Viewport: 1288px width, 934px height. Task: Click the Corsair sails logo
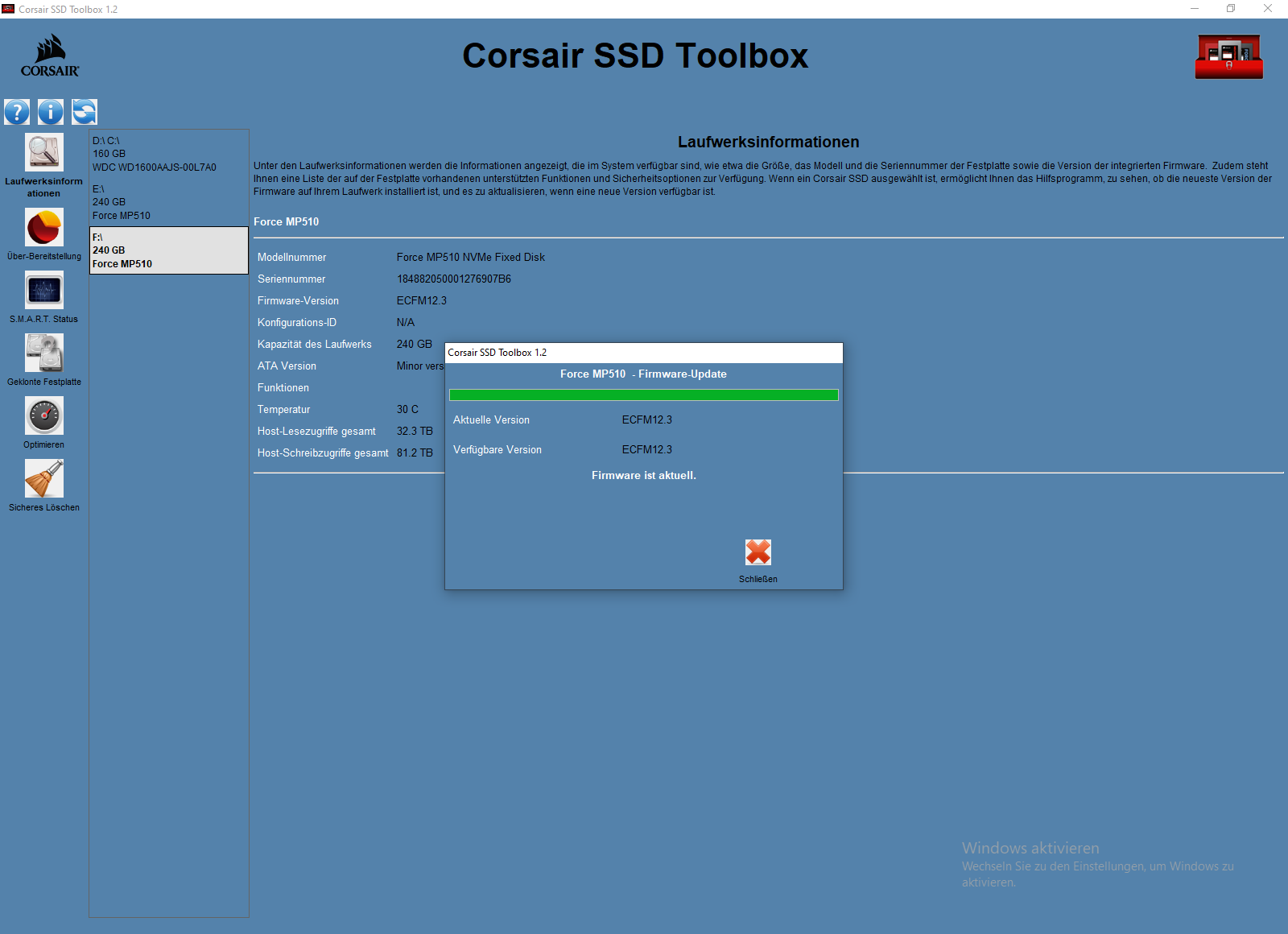click(50, 56)
